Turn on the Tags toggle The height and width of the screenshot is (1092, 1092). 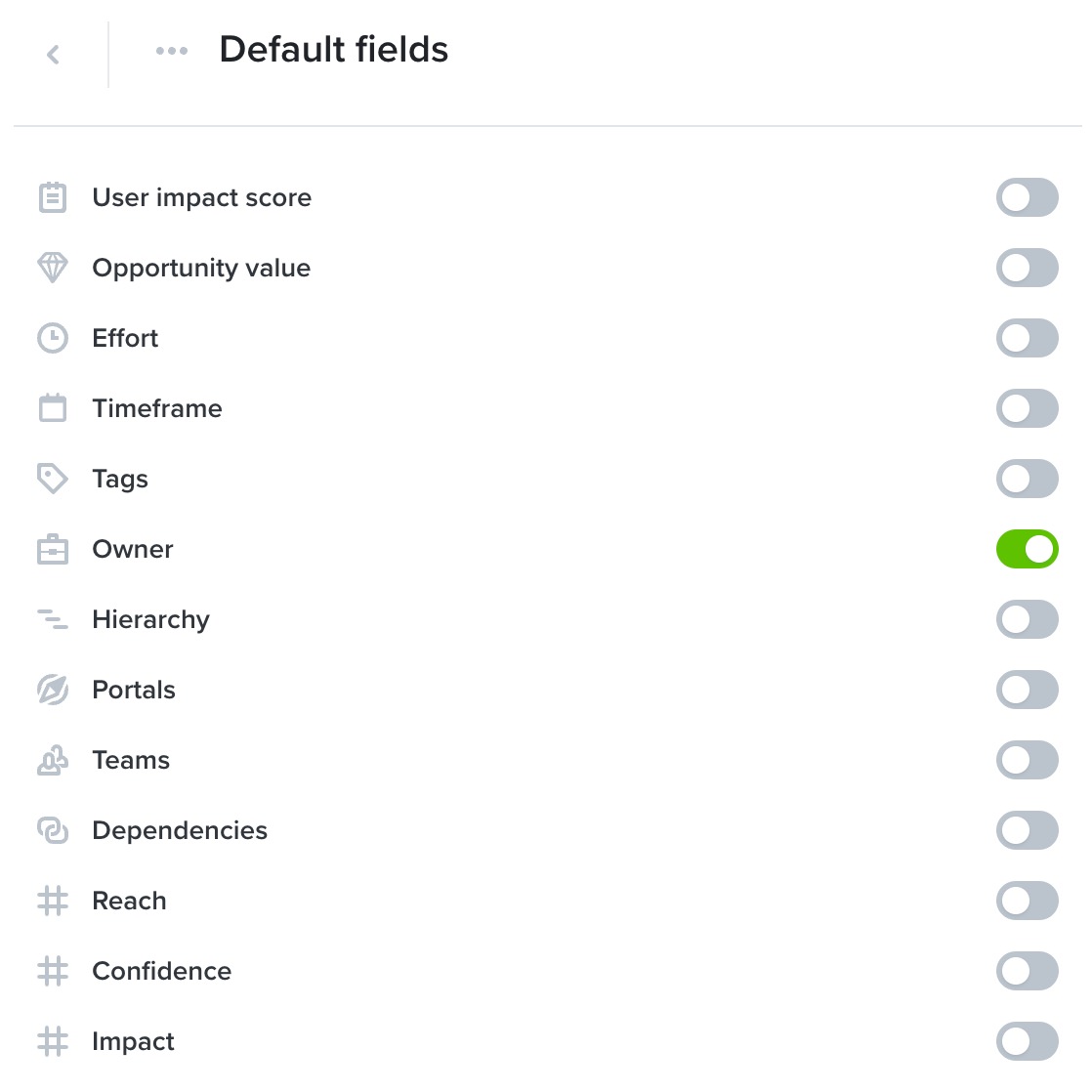(x=1028, y=479)
